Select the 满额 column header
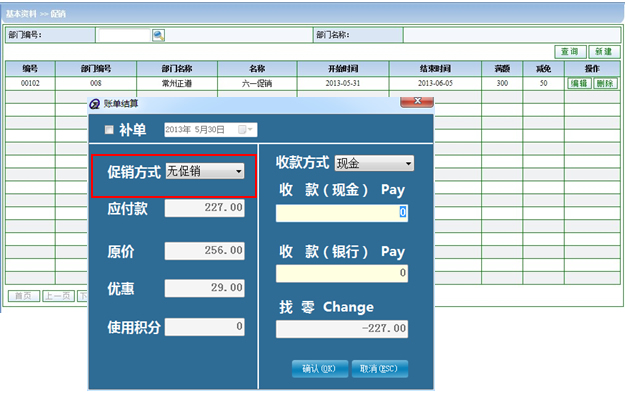Viewport: 628px width, 397px height. 502,69
